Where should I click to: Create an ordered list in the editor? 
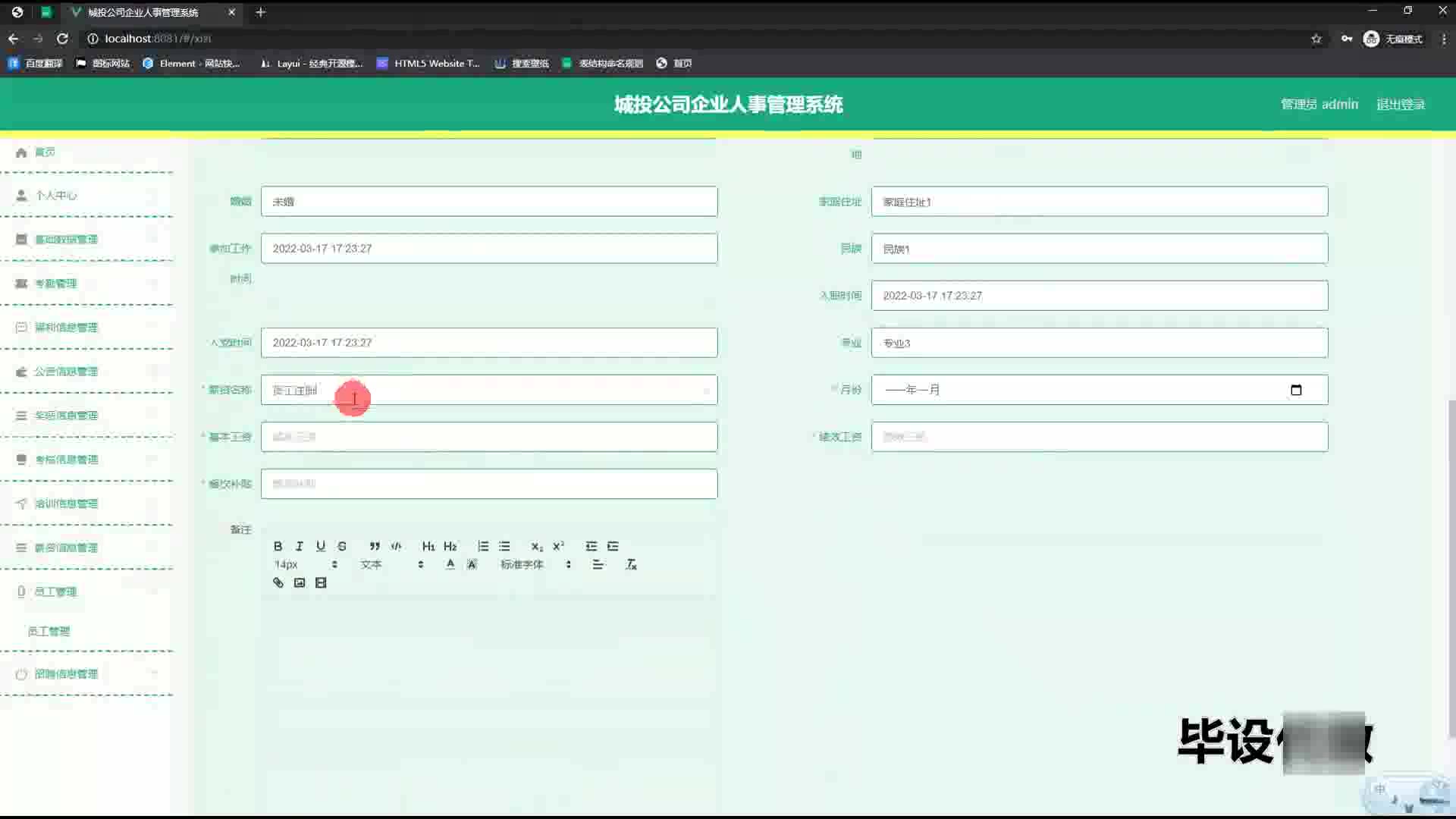tap(483, 546)
